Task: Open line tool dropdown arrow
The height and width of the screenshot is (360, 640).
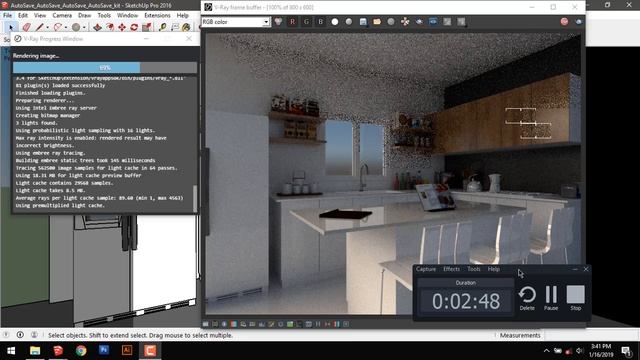Action: (47, 28)
